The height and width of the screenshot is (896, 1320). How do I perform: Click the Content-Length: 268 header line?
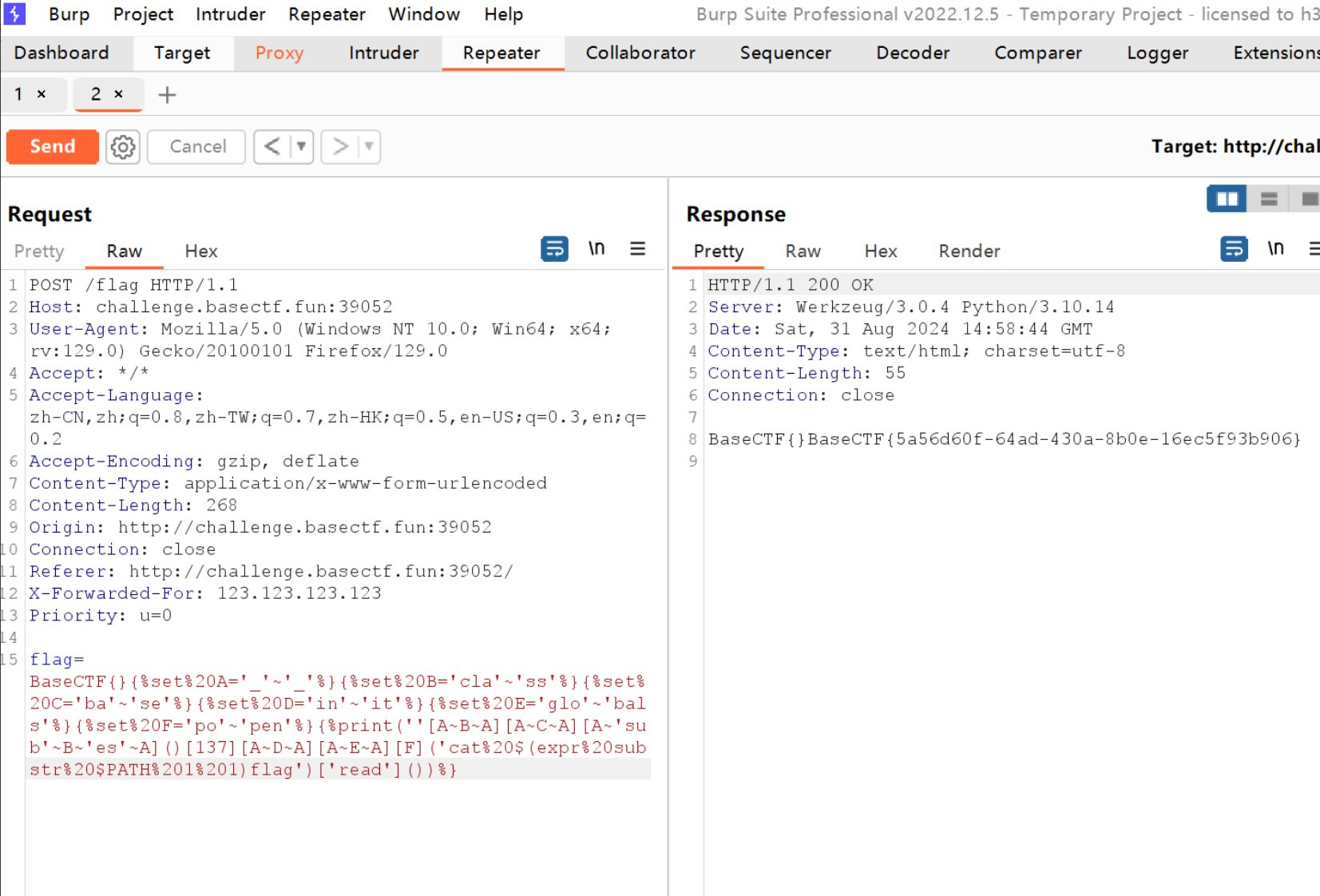tap(133, 505)
